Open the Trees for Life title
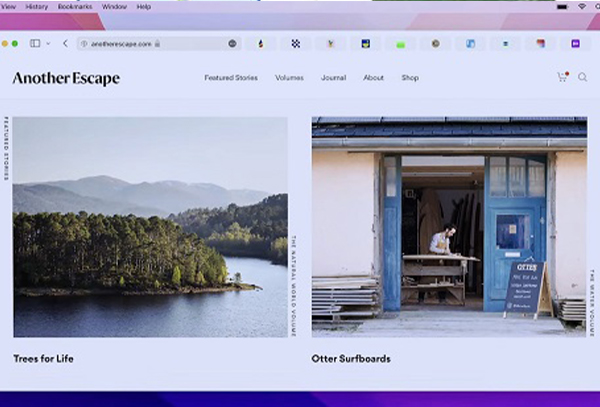This screenshot has width=600, height=407. [43, 358]
